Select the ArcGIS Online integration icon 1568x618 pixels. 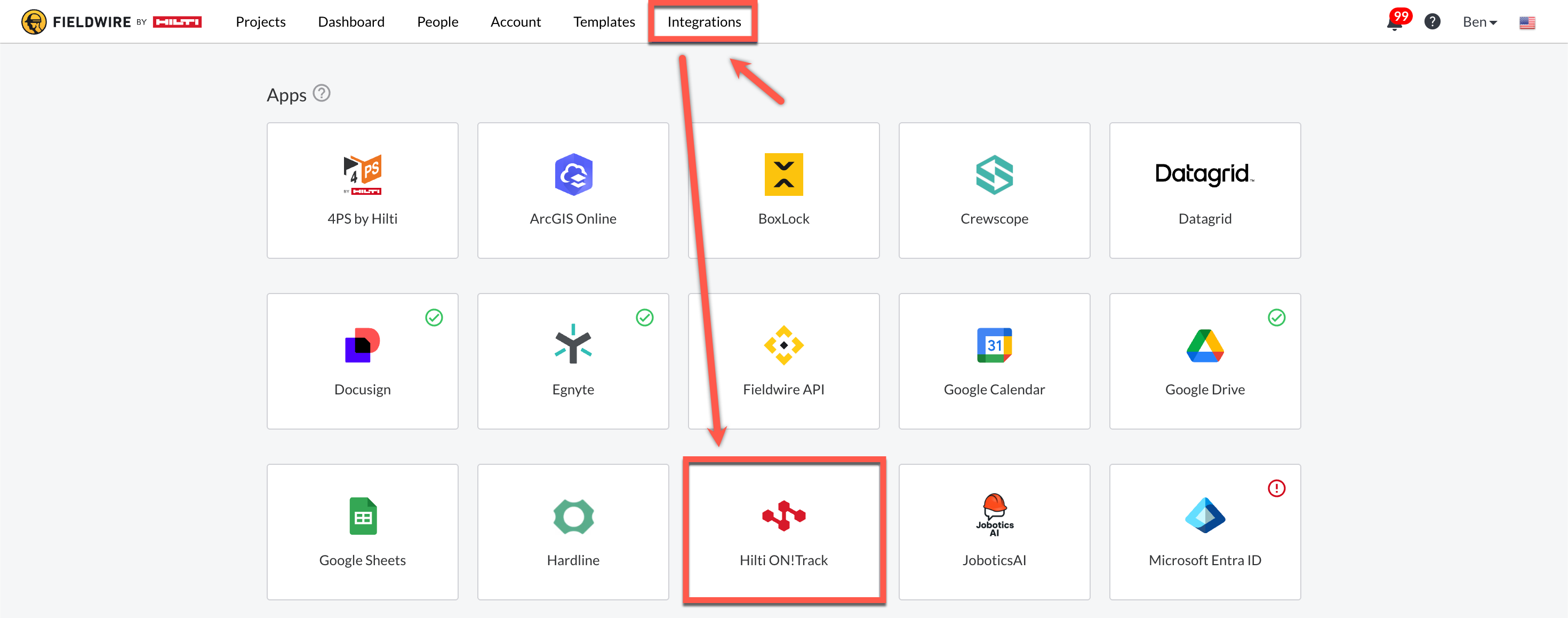[x=573, y=175]
